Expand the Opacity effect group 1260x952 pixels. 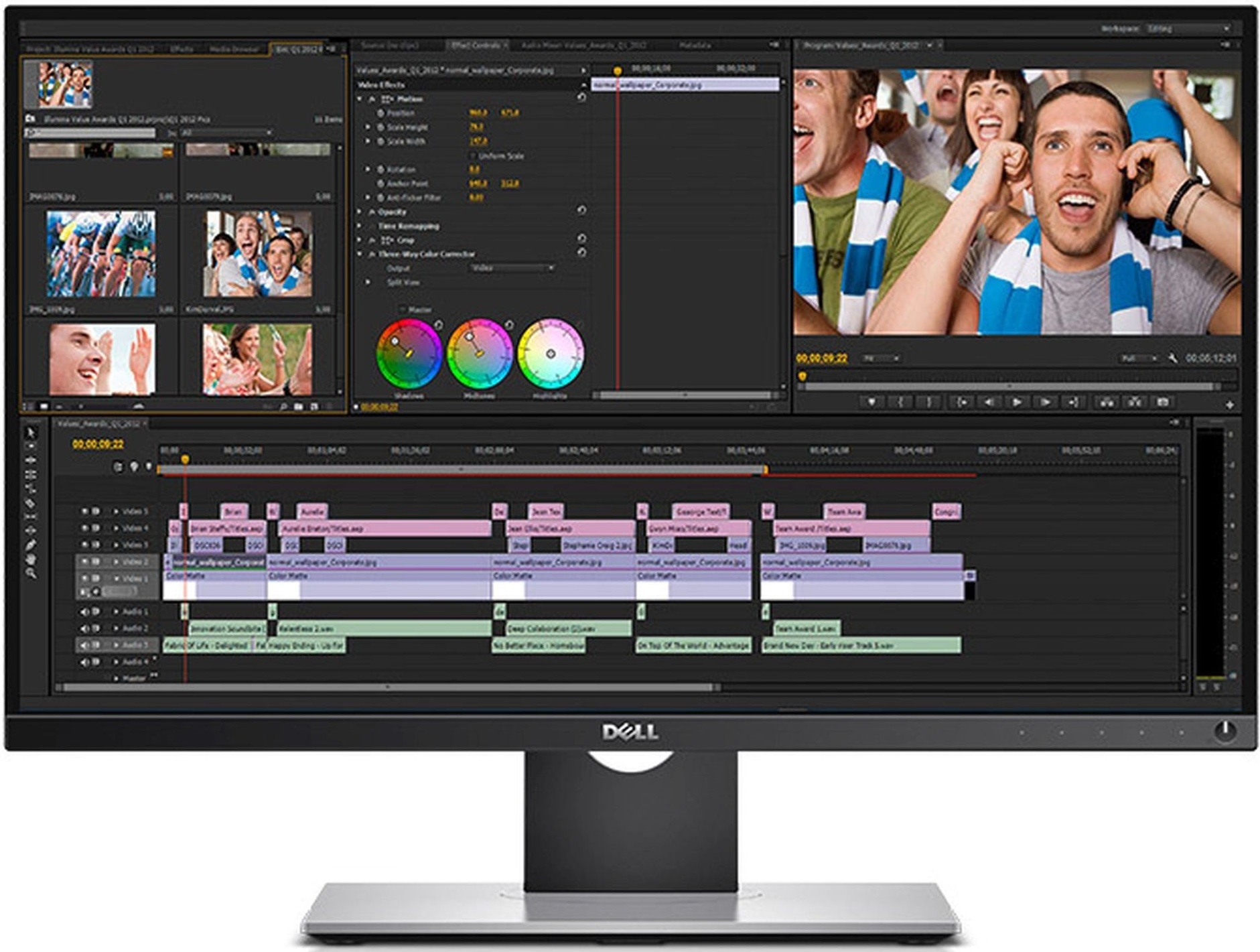coord(360,212)
